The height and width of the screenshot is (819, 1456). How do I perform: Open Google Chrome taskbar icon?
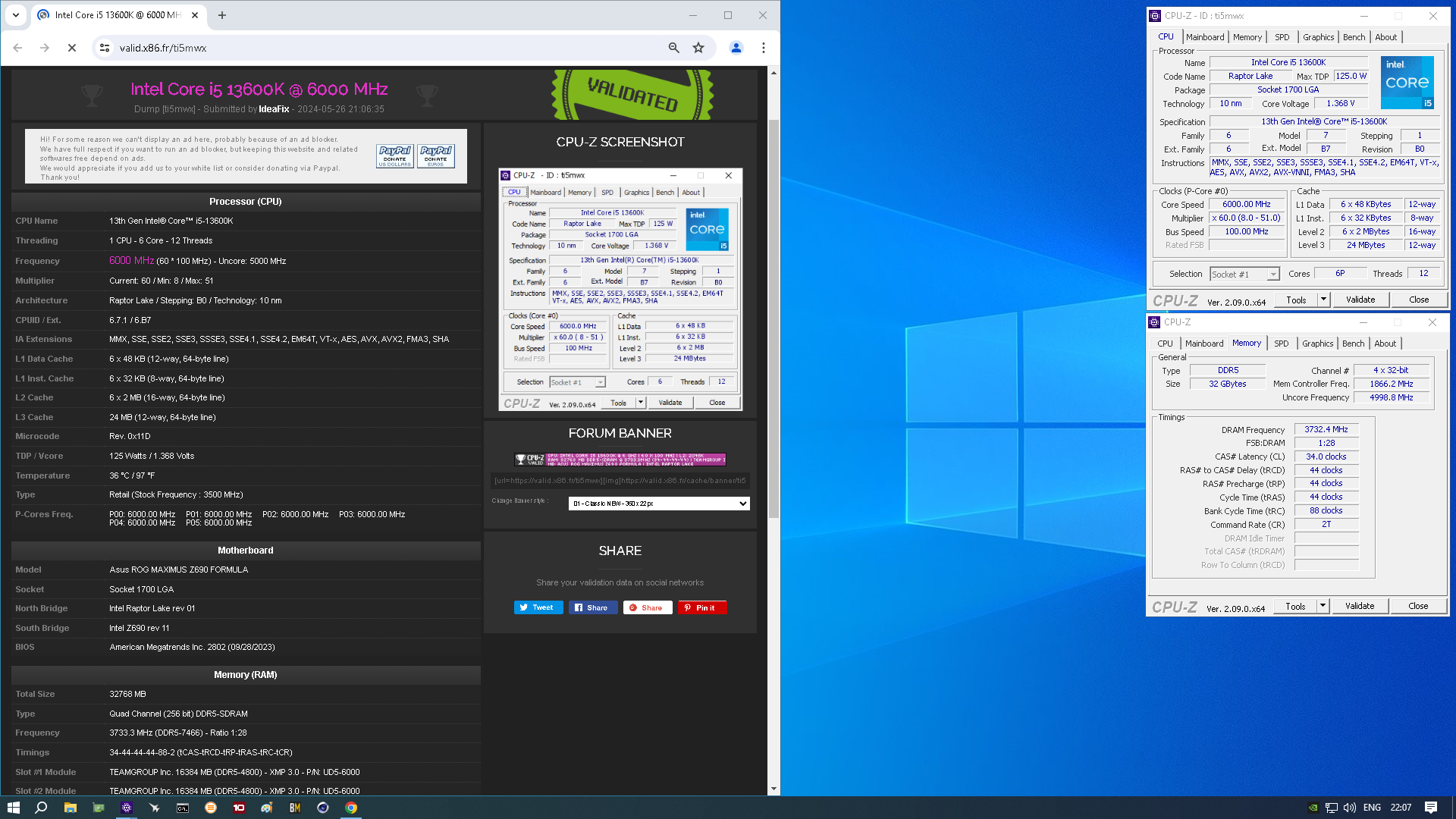(x=351, y=808)
